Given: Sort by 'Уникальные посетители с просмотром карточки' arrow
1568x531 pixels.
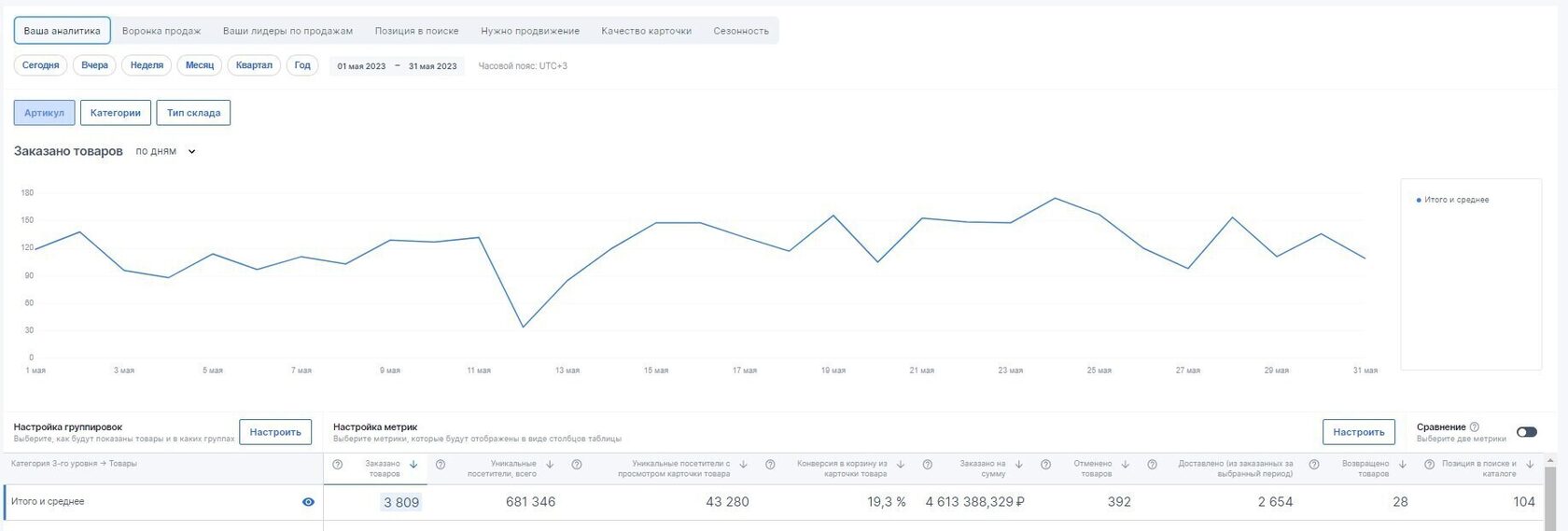Looking at the screenshot, I should pos(744,464).
